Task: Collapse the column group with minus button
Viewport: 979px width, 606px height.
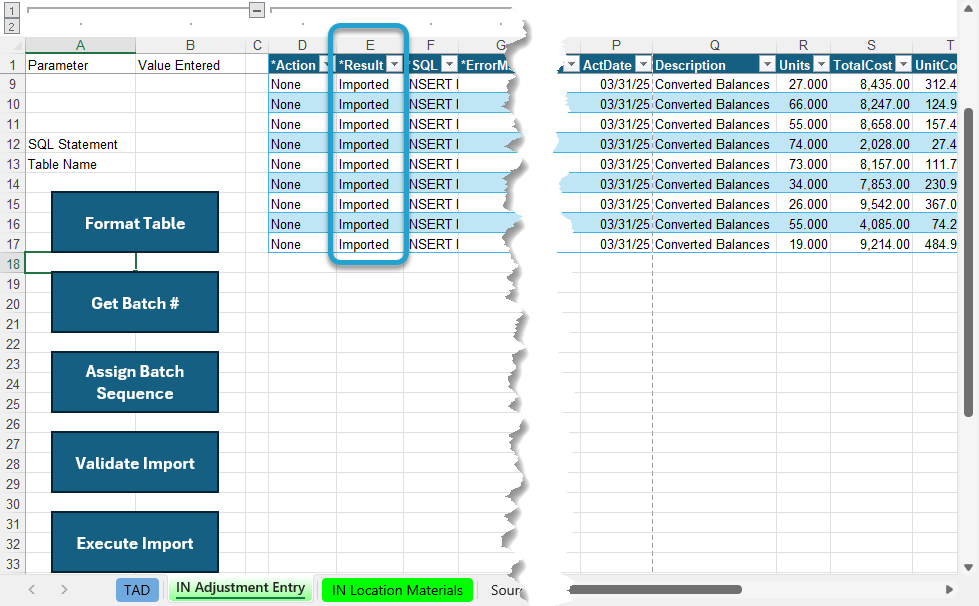Action: [257, 10]
